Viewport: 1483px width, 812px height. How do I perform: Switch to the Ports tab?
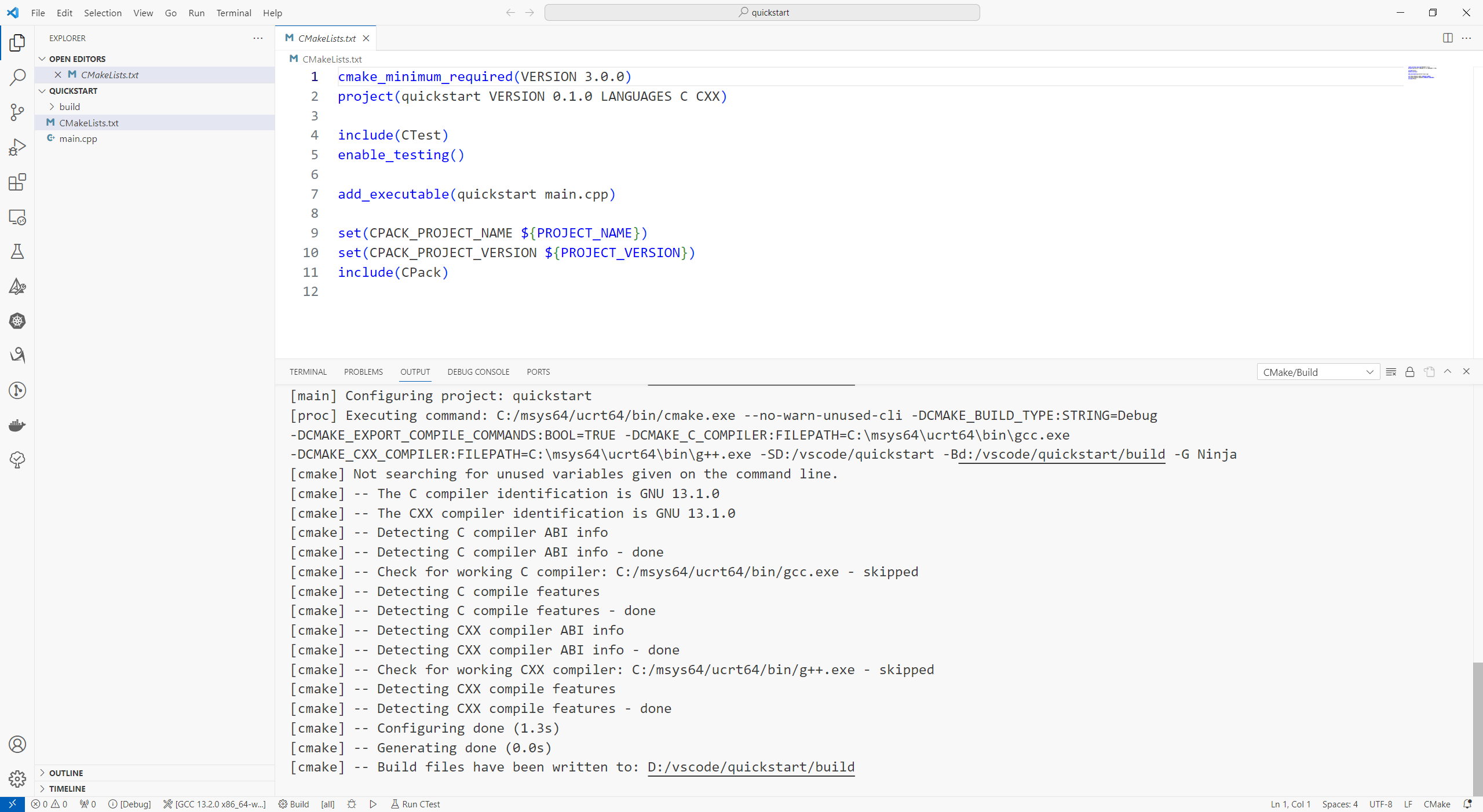click(538, 372)
